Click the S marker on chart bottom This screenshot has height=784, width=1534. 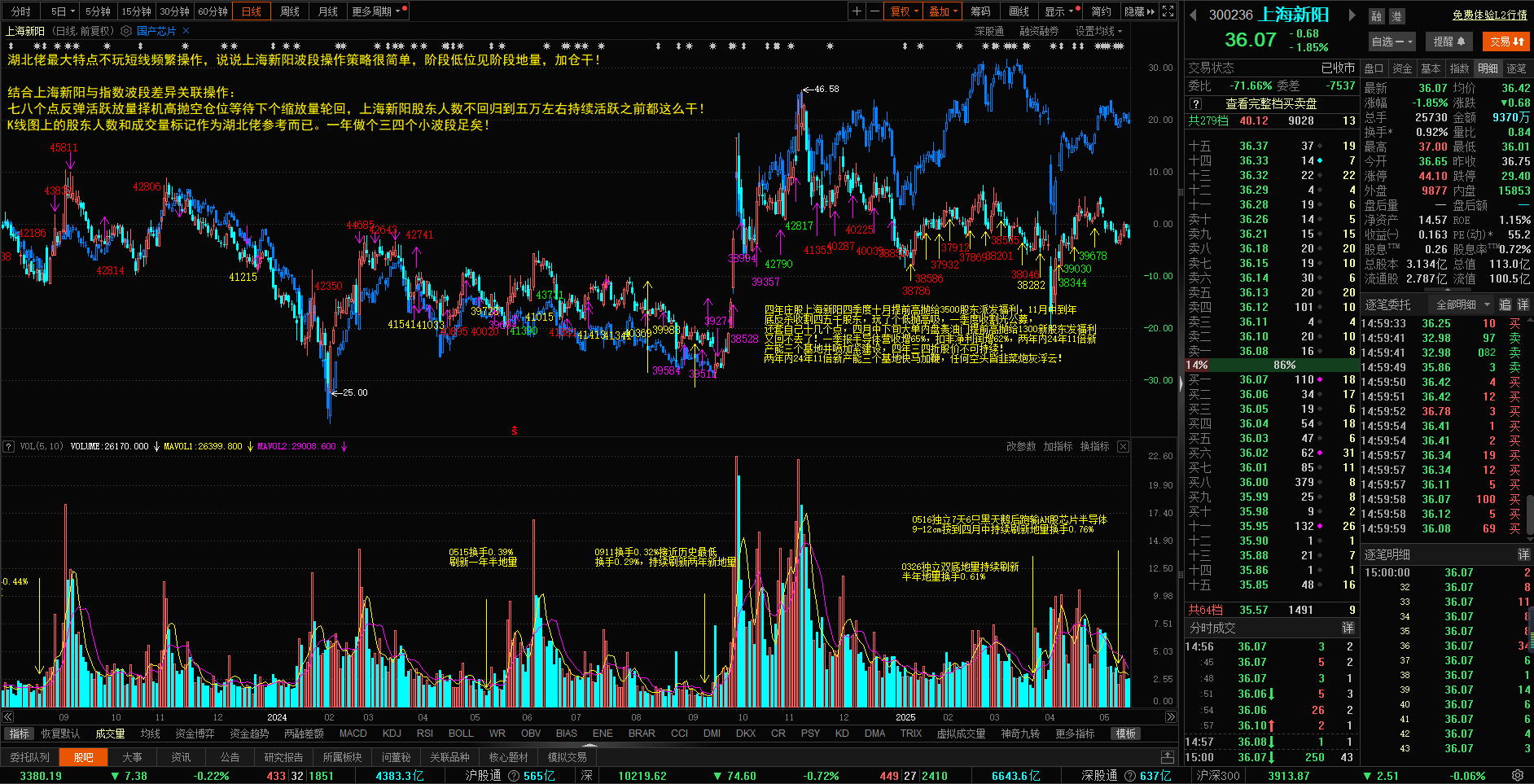coord(515,431)
